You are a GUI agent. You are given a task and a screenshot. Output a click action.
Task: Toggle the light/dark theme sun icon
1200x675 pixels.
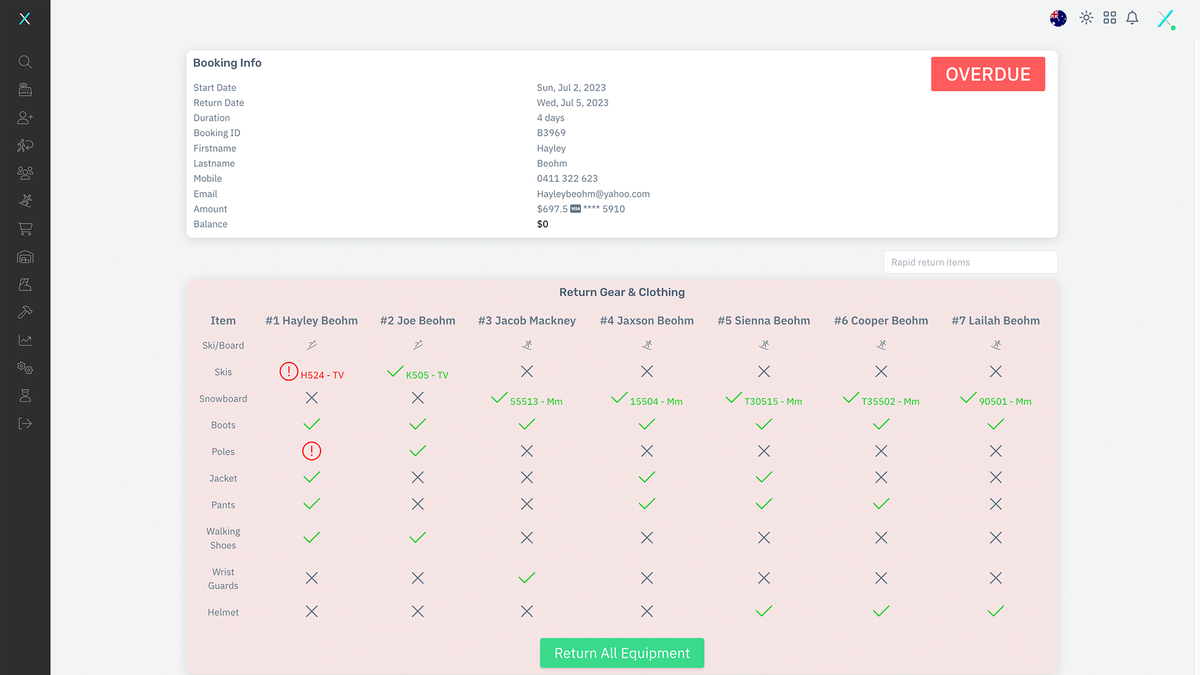click(x=1086, y=18)
